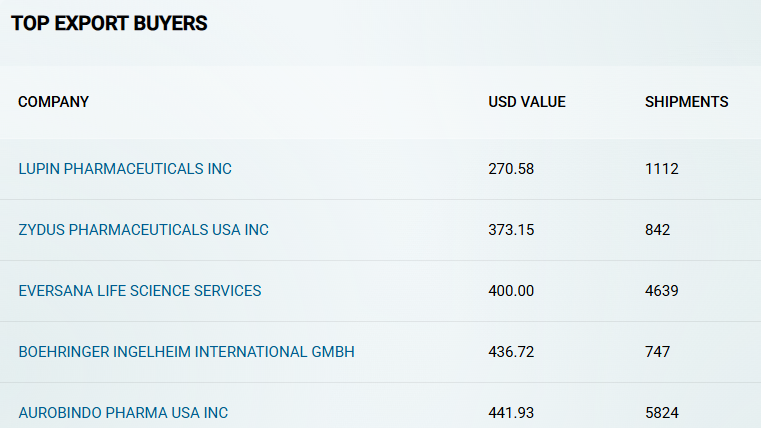Open Eversana Life Science Services link
The image size is (761, 428).
(x=140, y=291)
